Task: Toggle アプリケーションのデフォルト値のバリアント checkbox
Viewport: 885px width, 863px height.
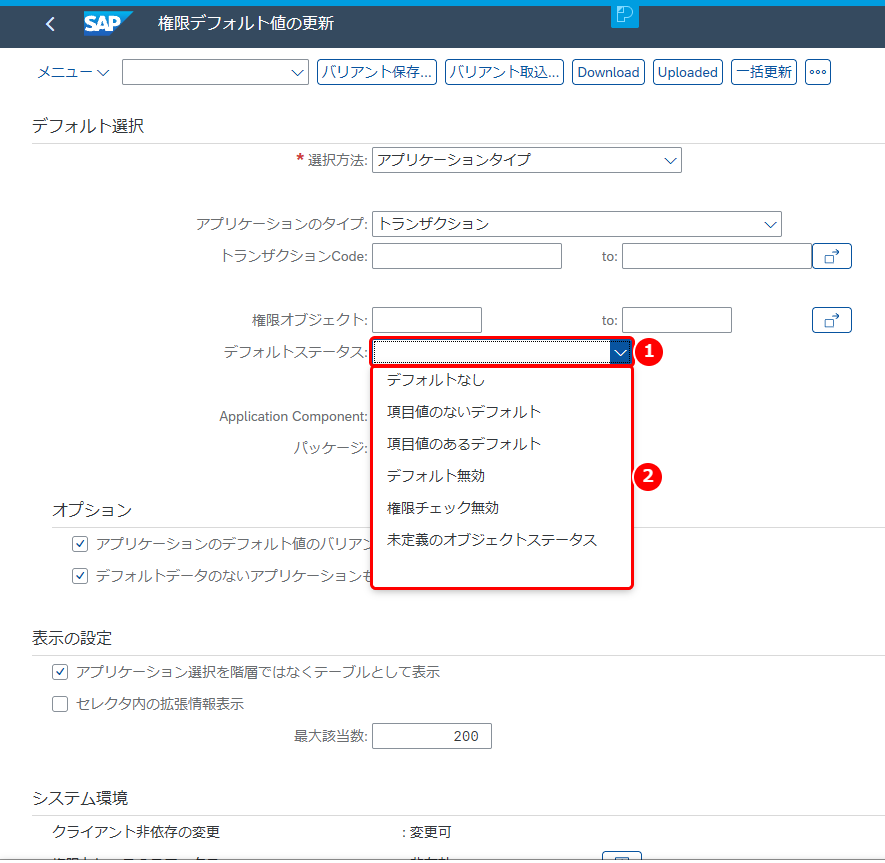Action: [x=80, y=544]
